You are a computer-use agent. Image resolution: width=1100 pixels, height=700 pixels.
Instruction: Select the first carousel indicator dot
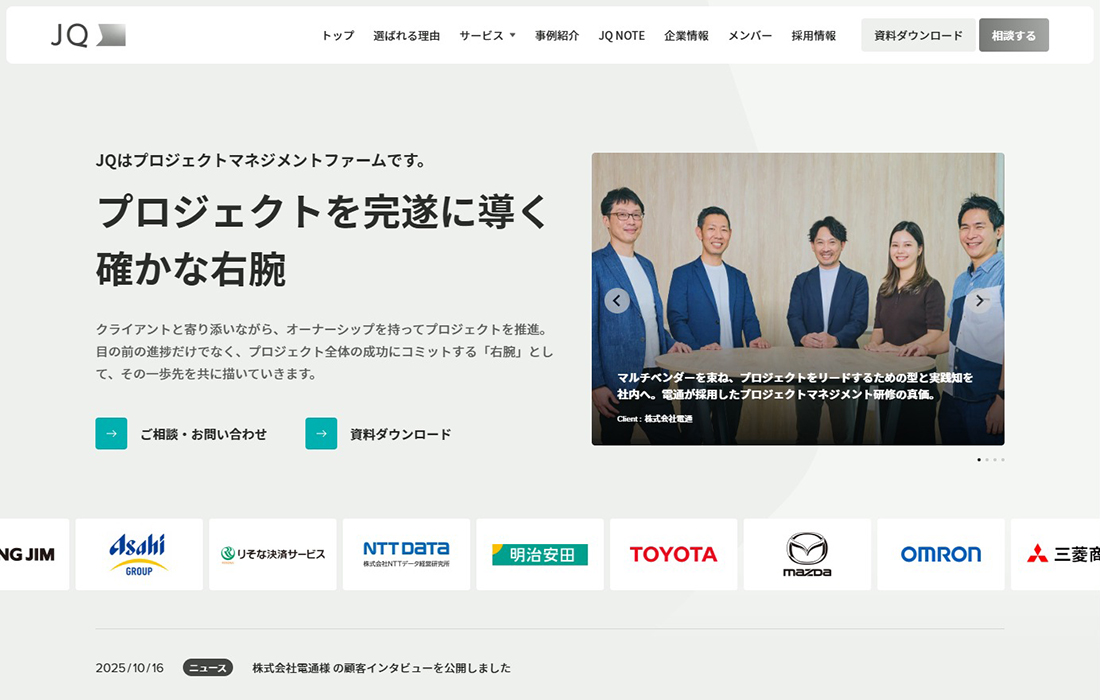978,460
